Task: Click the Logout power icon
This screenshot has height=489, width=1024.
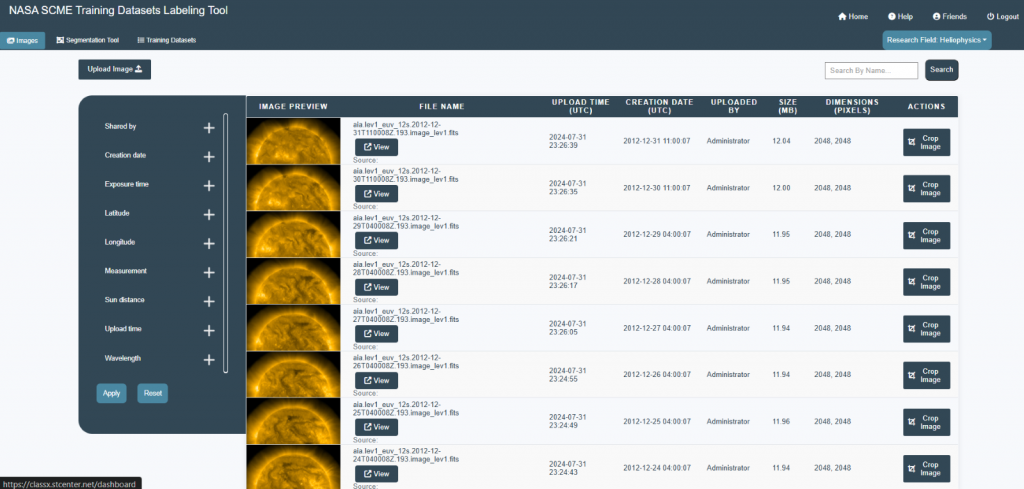Action: [990, 17]
